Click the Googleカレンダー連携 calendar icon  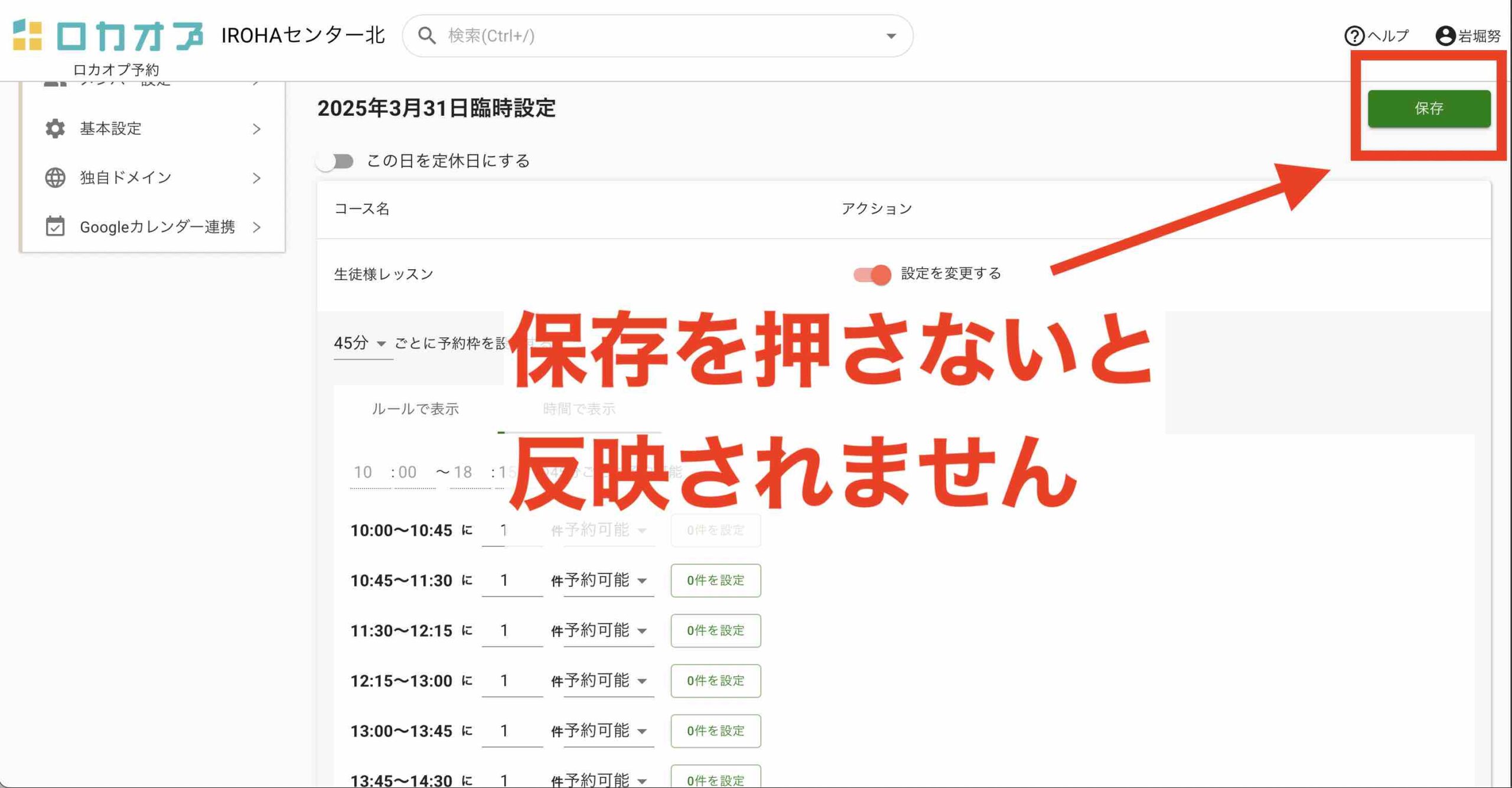[x=55, y=226]
